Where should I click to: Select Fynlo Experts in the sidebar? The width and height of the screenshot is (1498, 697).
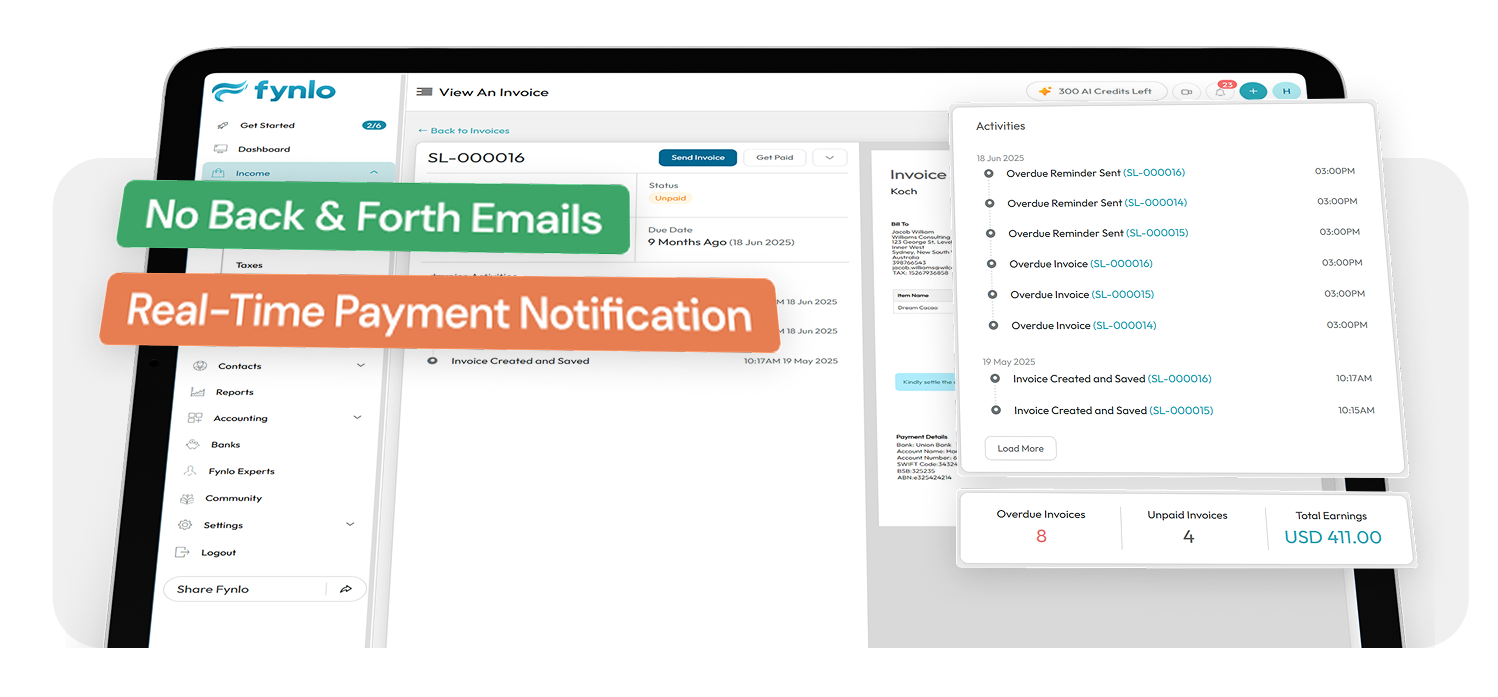pyautogui.click(x=241, y=471)
